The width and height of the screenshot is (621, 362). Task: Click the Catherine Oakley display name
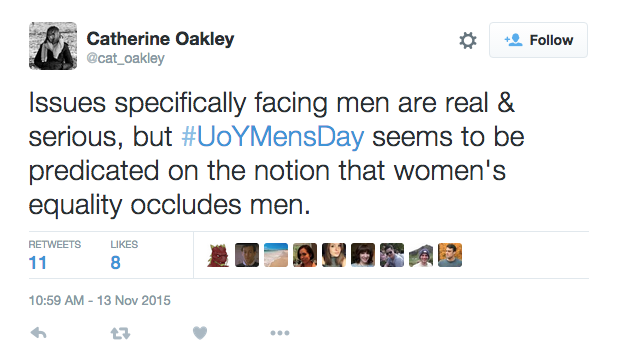coord(160,38)
